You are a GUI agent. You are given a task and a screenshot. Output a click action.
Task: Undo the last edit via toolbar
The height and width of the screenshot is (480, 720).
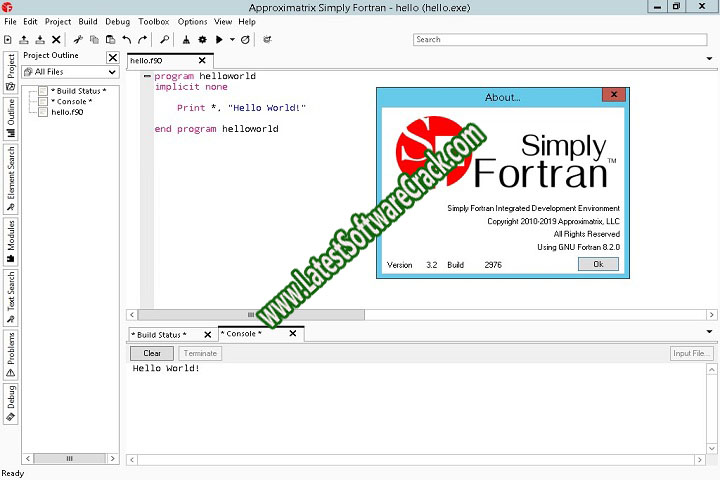pos(127,39)
